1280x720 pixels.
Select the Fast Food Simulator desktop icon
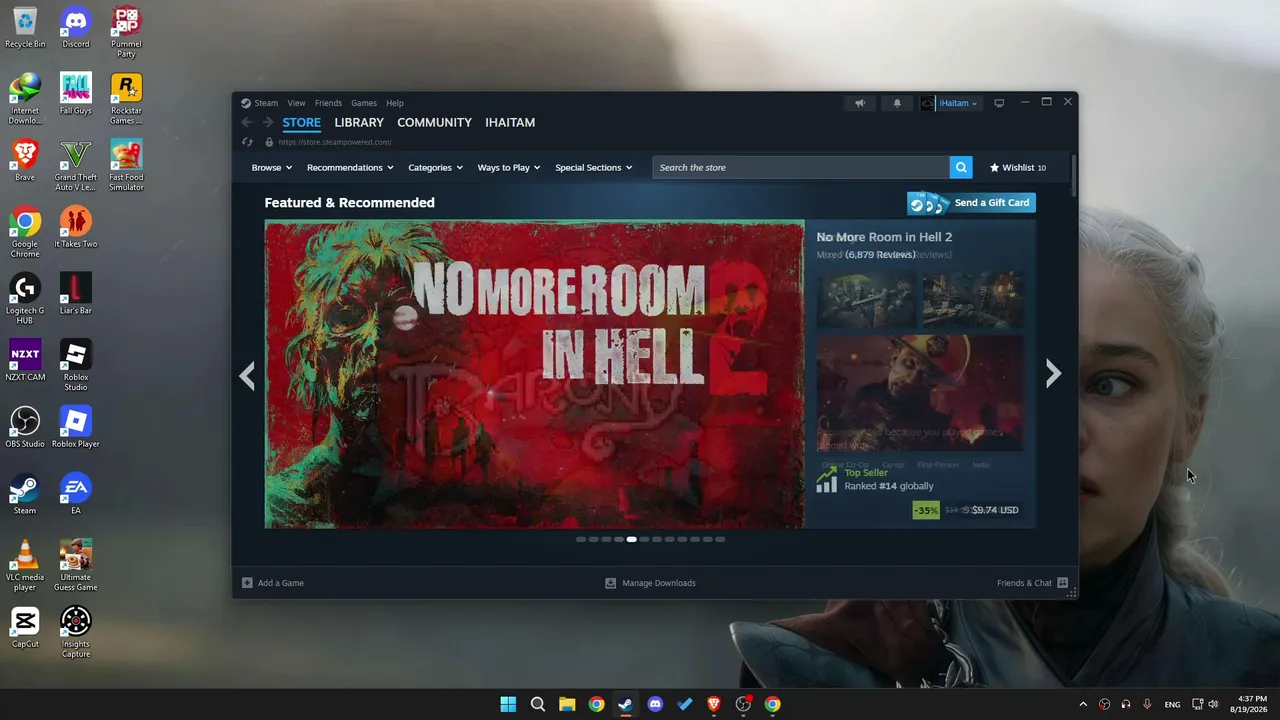click(126, 166)
